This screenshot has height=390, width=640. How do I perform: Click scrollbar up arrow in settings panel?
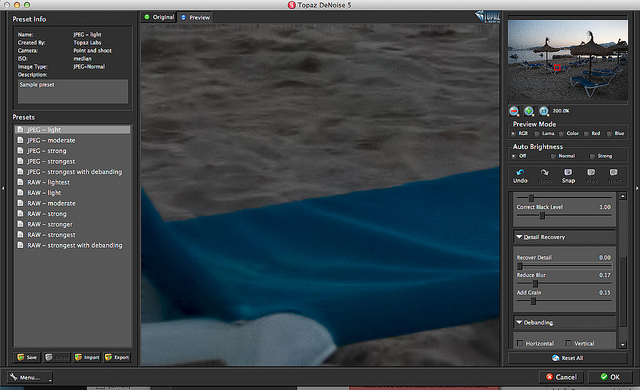pos(622,196)
